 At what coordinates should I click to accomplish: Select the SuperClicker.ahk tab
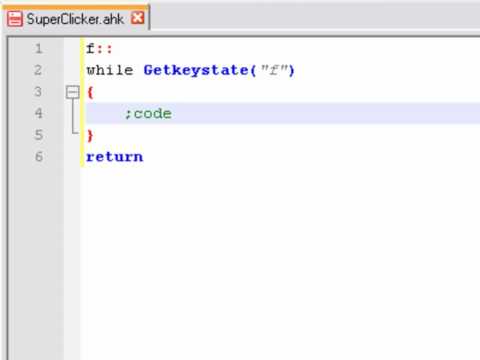point(75,19)
